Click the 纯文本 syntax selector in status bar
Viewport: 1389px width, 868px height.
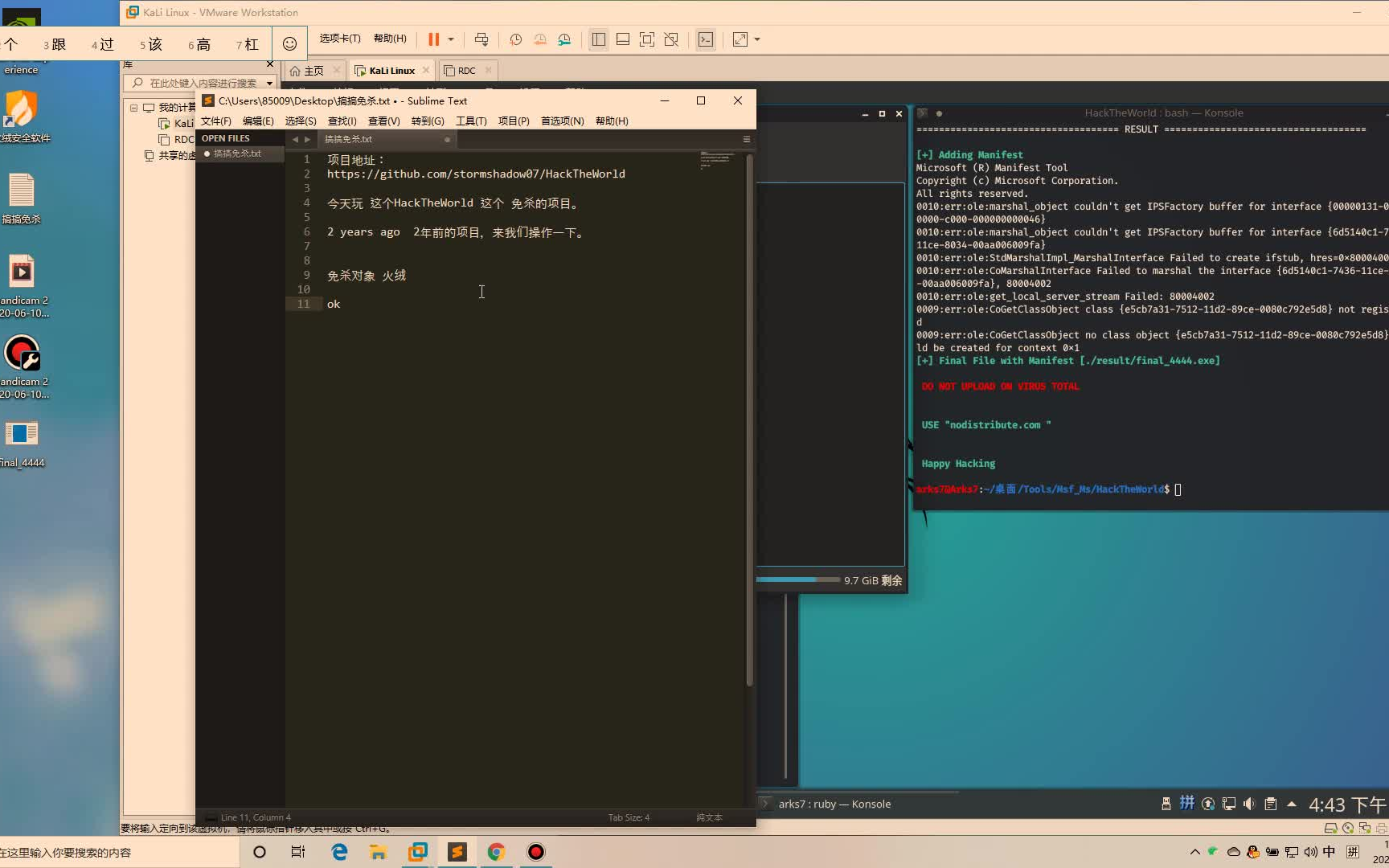[709, 817]
